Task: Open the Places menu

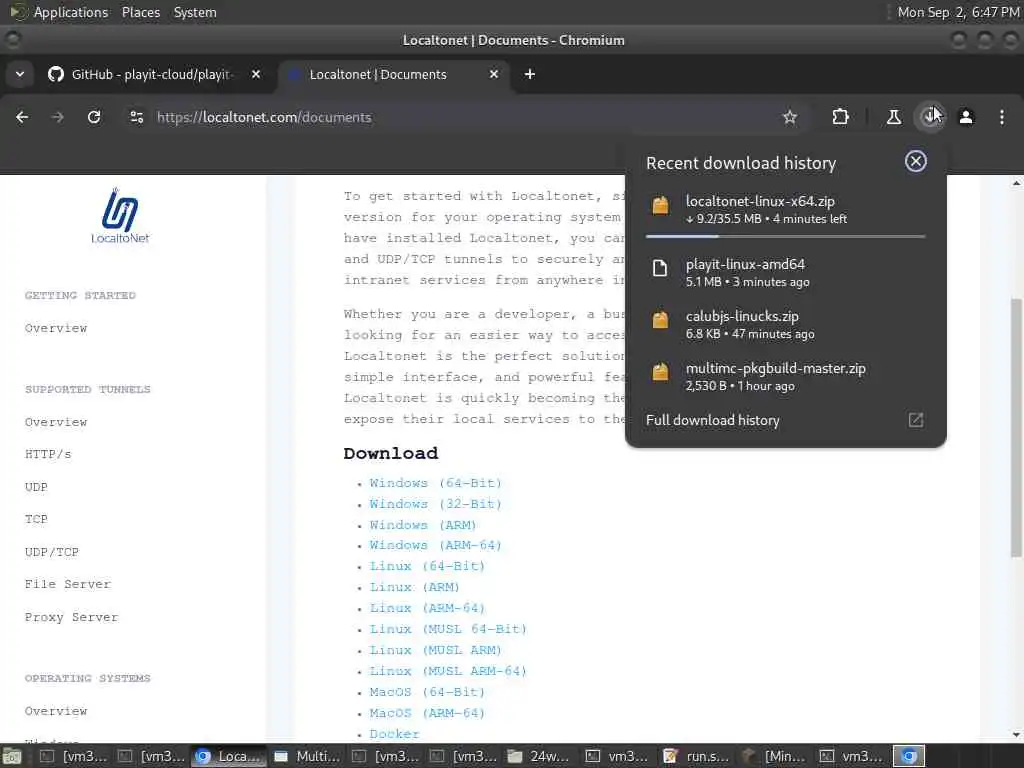Action: click(x=140, y=12)
